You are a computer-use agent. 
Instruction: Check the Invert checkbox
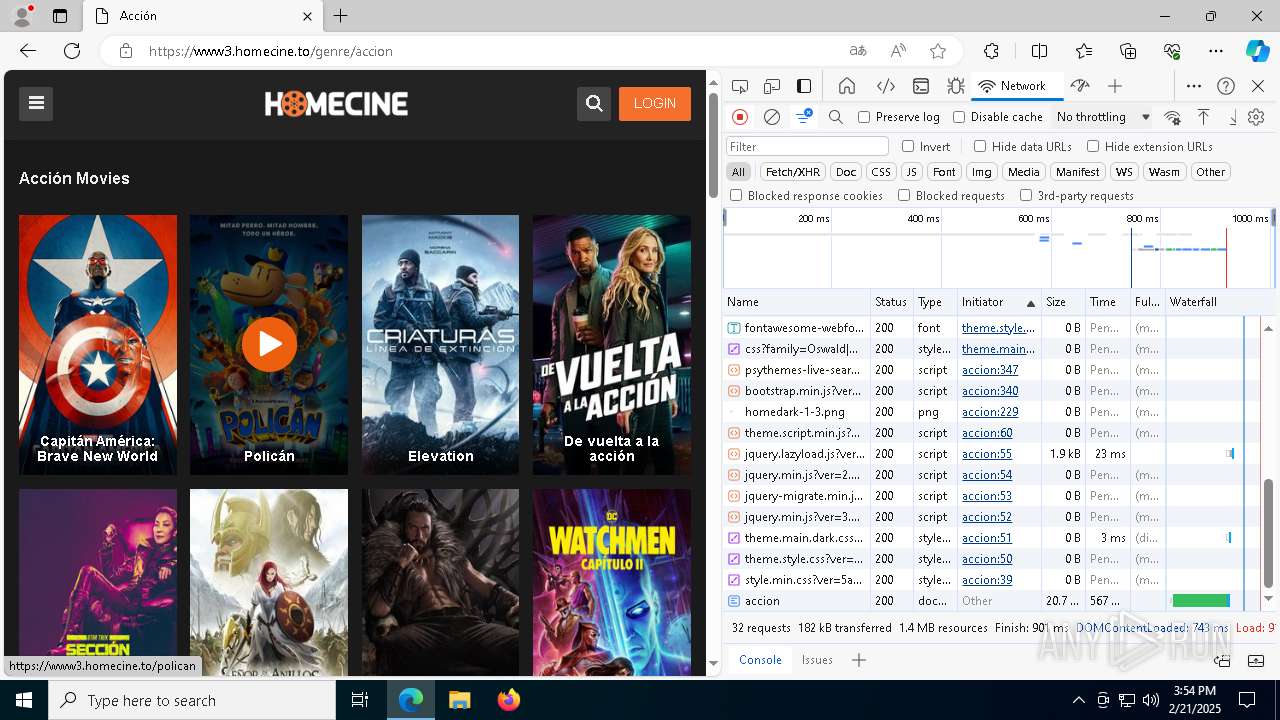tap(908, 146)
